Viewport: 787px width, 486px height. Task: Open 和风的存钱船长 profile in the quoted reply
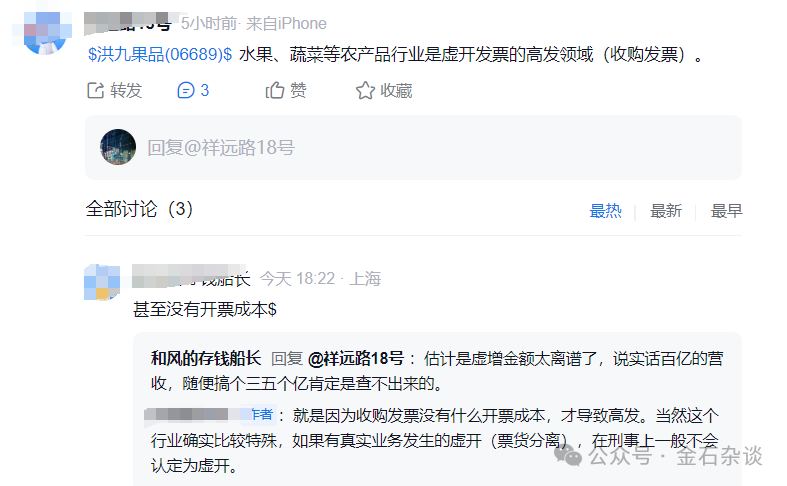[206, 358]
